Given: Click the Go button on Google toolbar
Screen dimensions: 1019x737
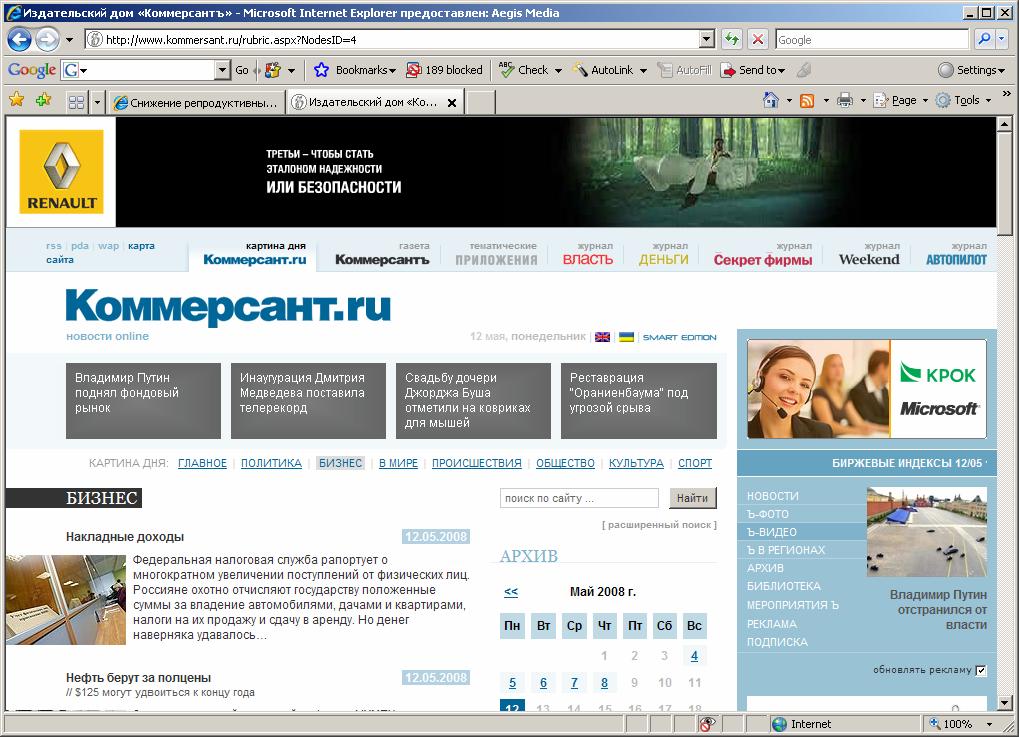Looking at the screenshot, I should pos(242,70).
